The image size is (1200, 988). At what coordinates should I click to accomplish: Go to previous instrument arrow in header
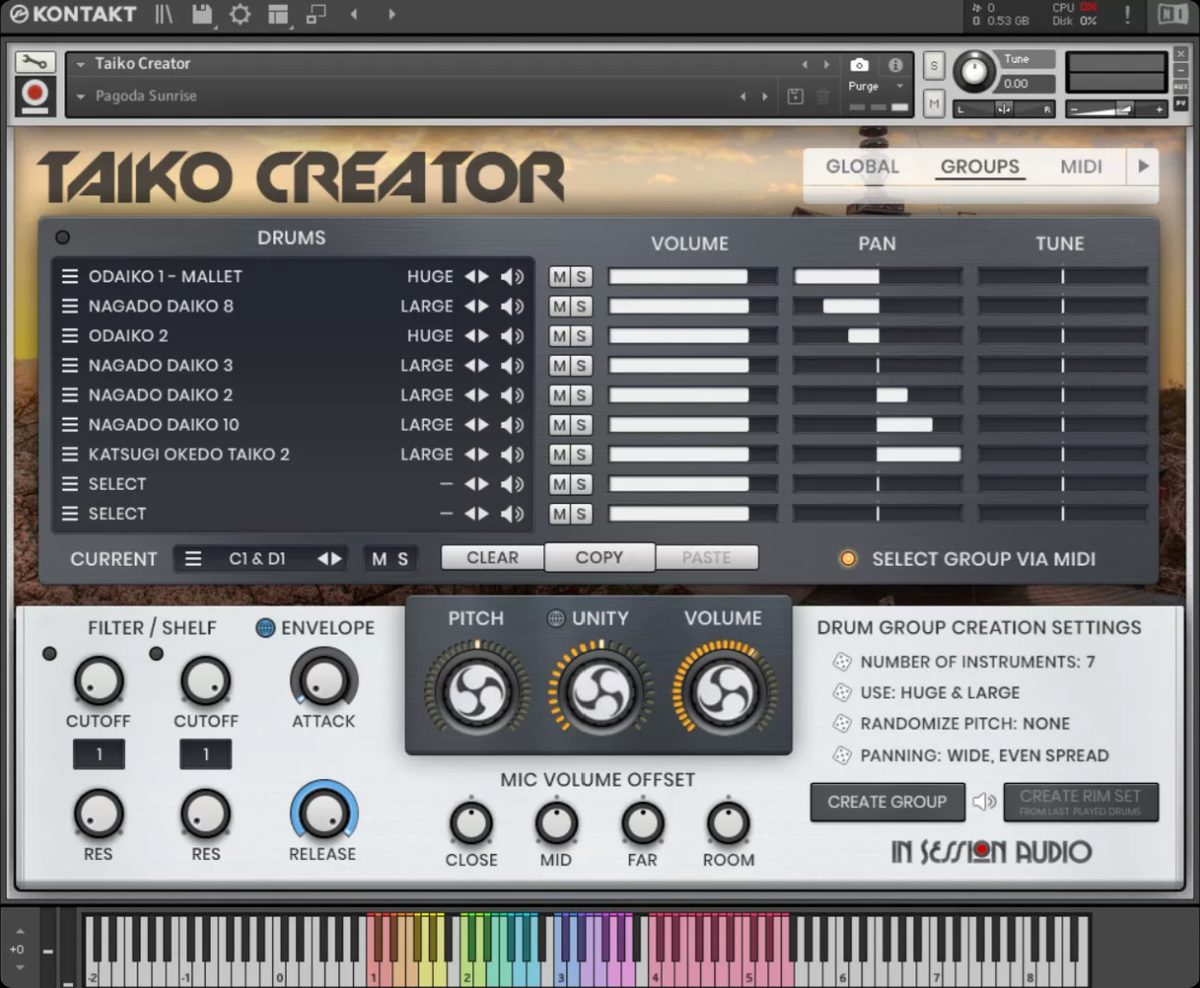click(x=804, y=65)
